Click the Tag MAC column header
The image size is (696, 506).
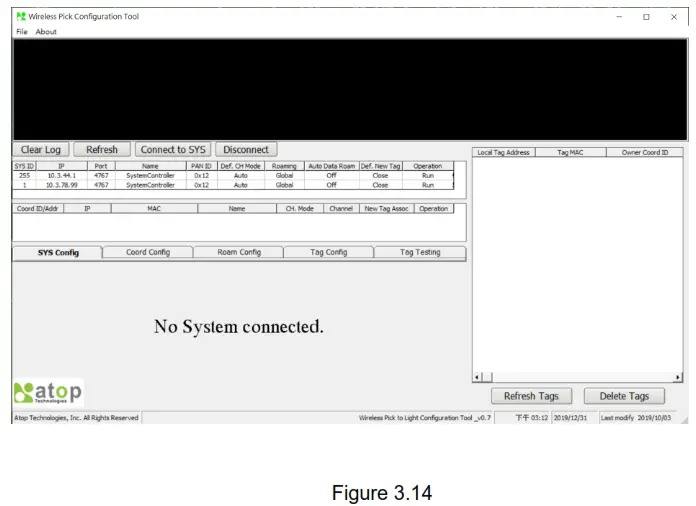[x=570, y=152]
